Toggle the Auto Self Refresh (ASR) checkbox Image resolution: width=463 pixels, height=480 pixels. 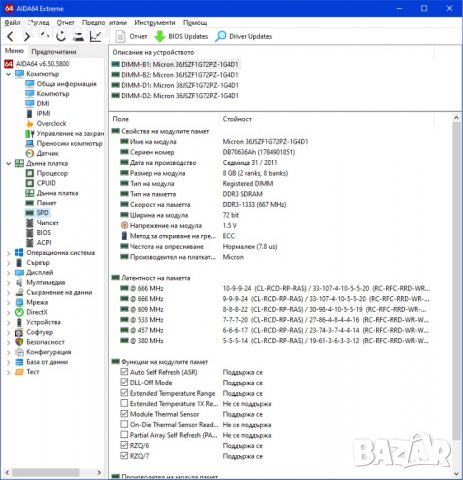click(x=124, y=372)
